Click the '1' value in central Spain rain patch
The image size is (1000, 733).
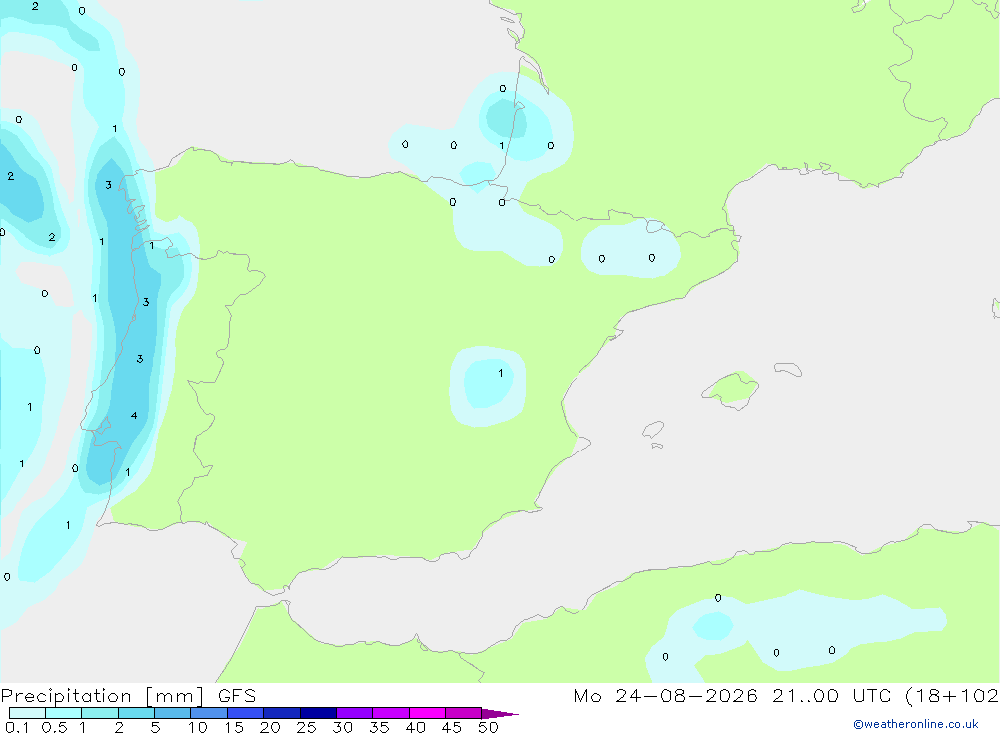pos(501,373)
